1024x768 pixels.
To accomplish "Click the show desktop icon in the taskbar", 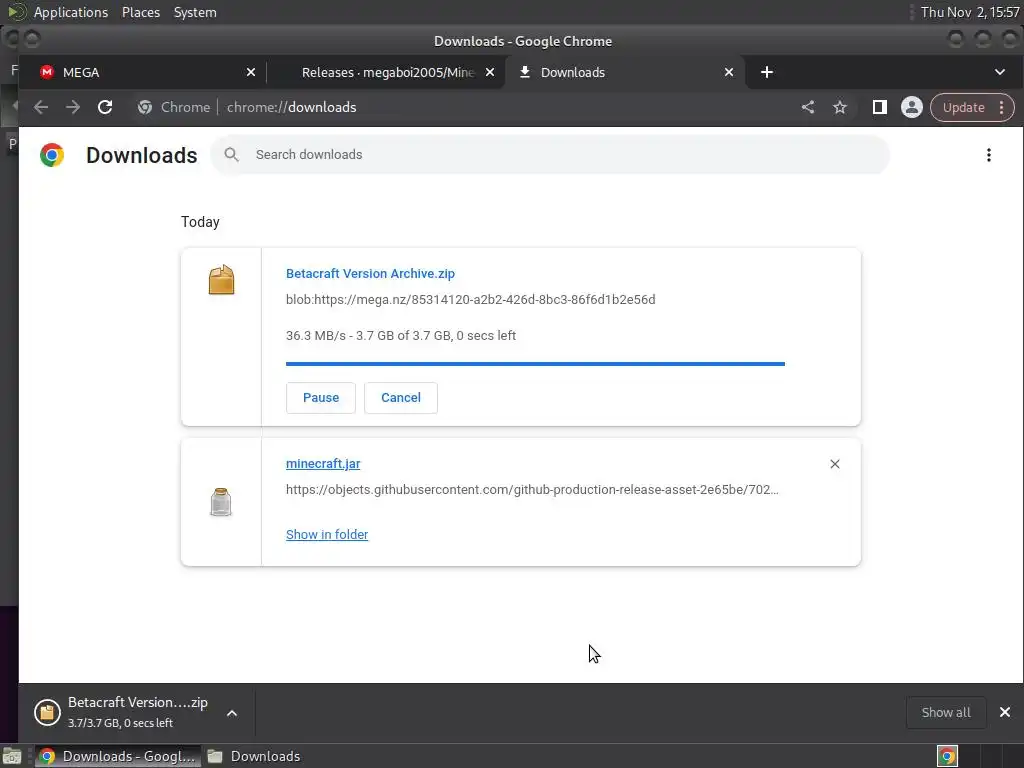I will [x=12, y=756].
